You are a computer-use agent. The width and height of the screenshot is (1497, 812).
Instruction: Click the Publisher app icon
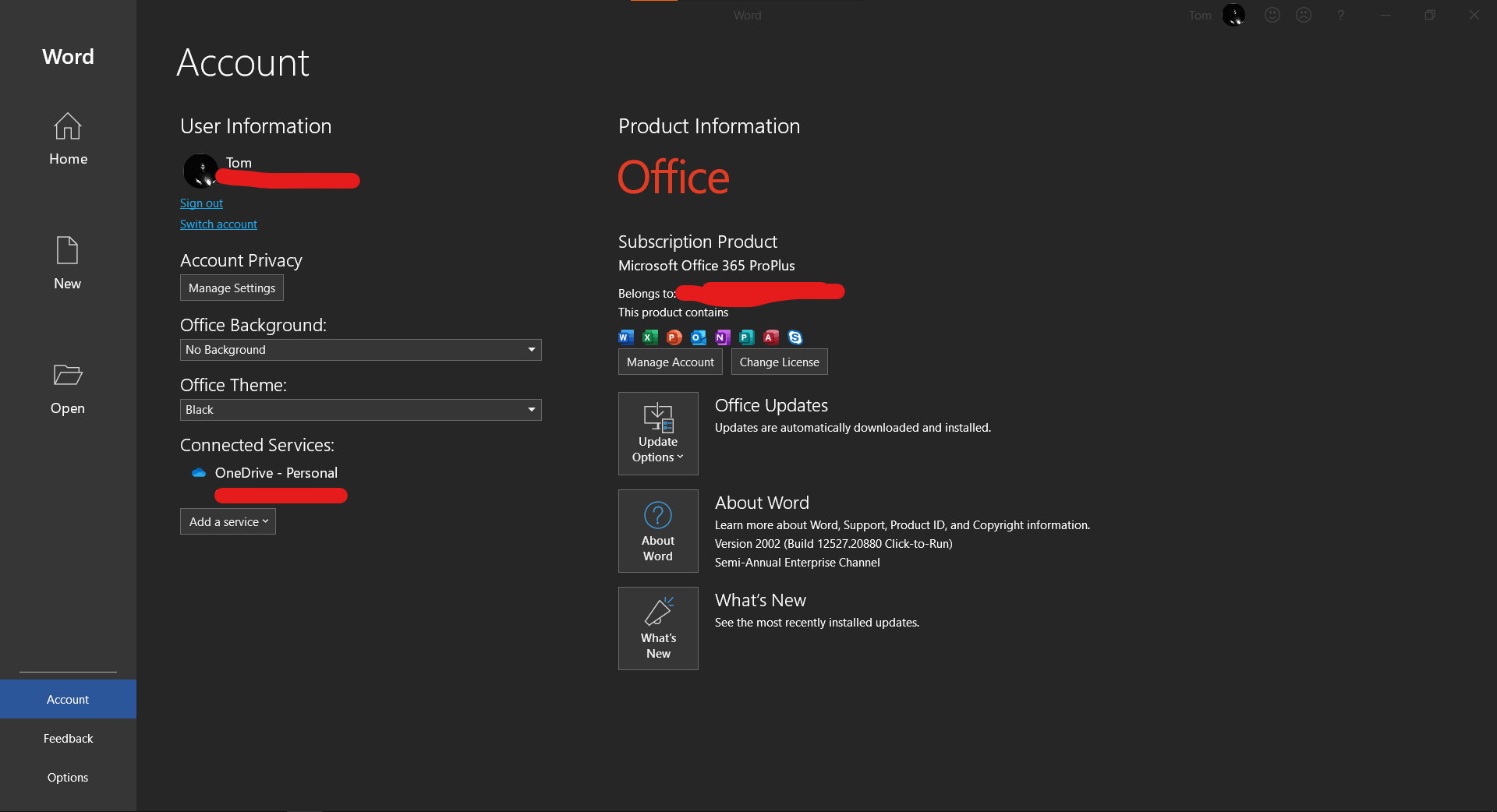pyautogui.click(x=747, y=337)
